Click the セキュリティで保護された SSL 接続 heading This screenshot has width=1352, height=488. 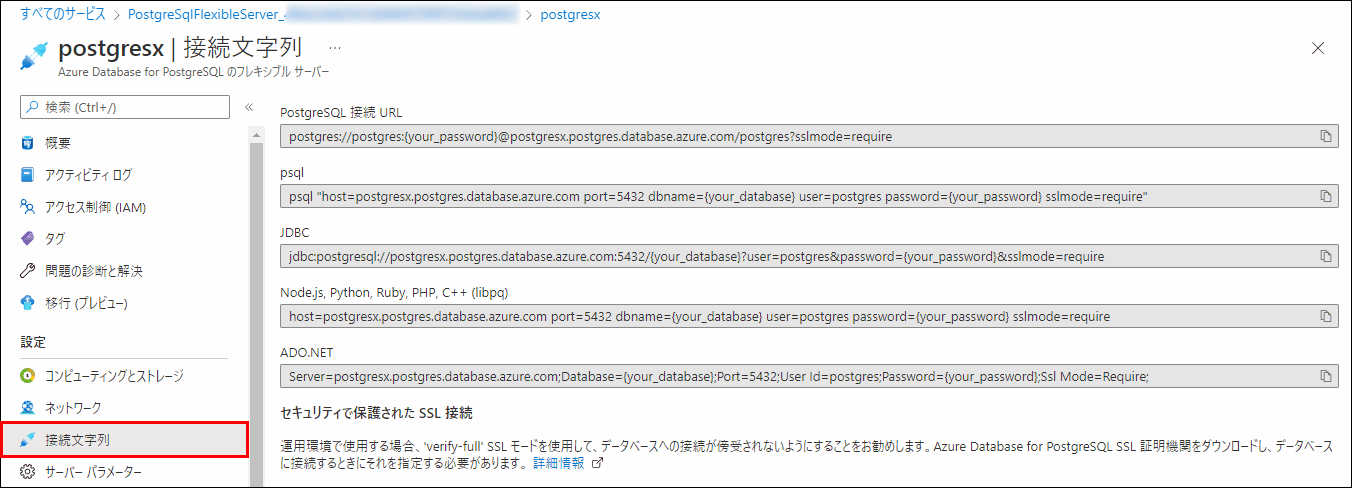377,412
